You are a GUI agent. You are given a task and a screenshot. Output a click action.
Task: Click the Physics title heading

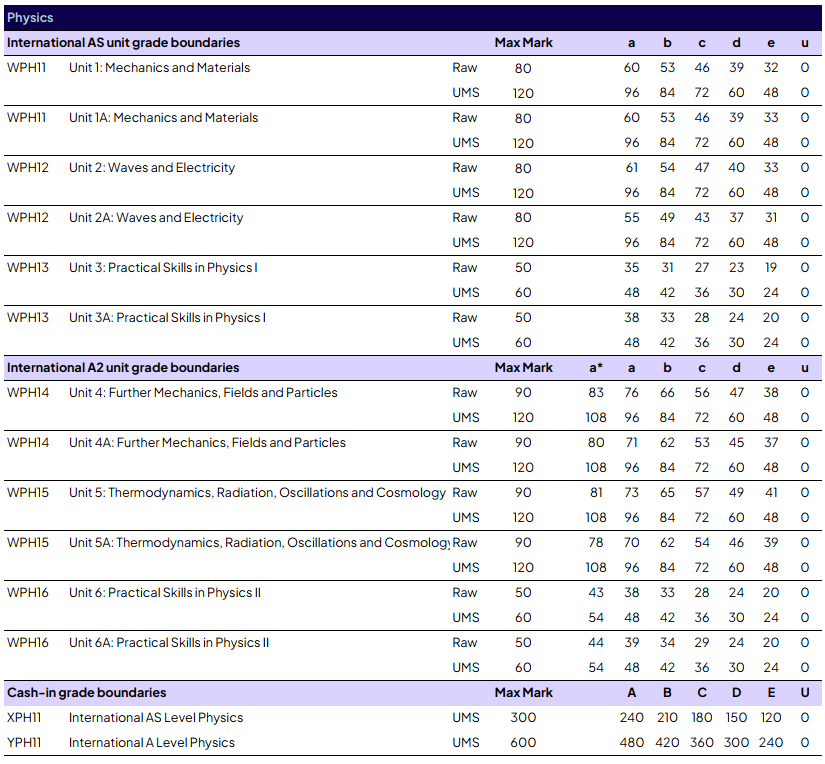click(x=30, y=18)
